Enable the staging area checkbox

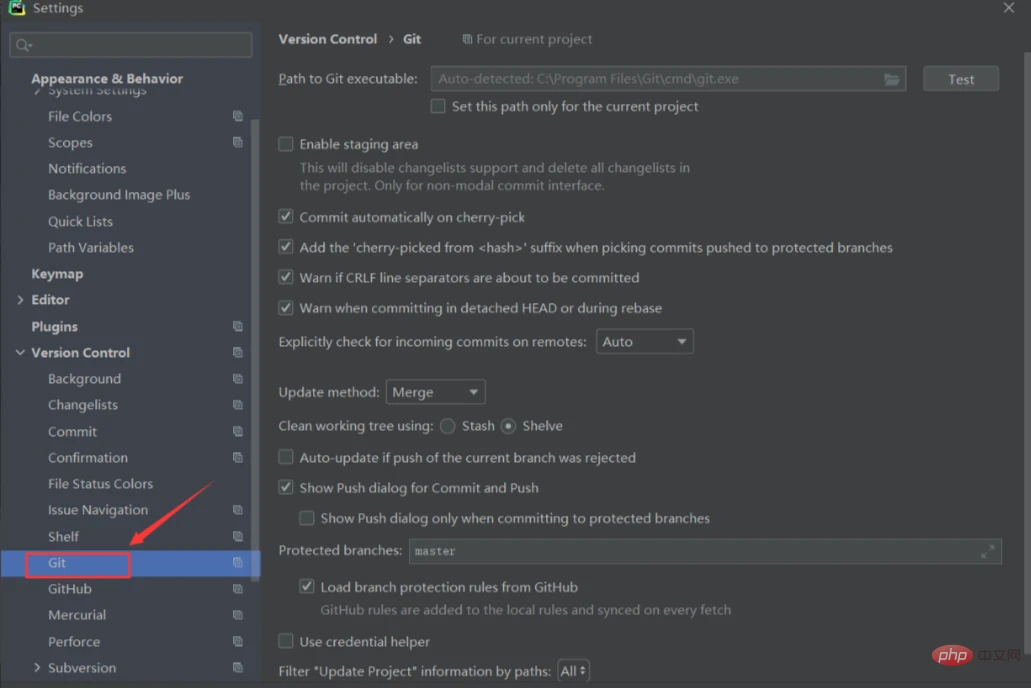286,144
